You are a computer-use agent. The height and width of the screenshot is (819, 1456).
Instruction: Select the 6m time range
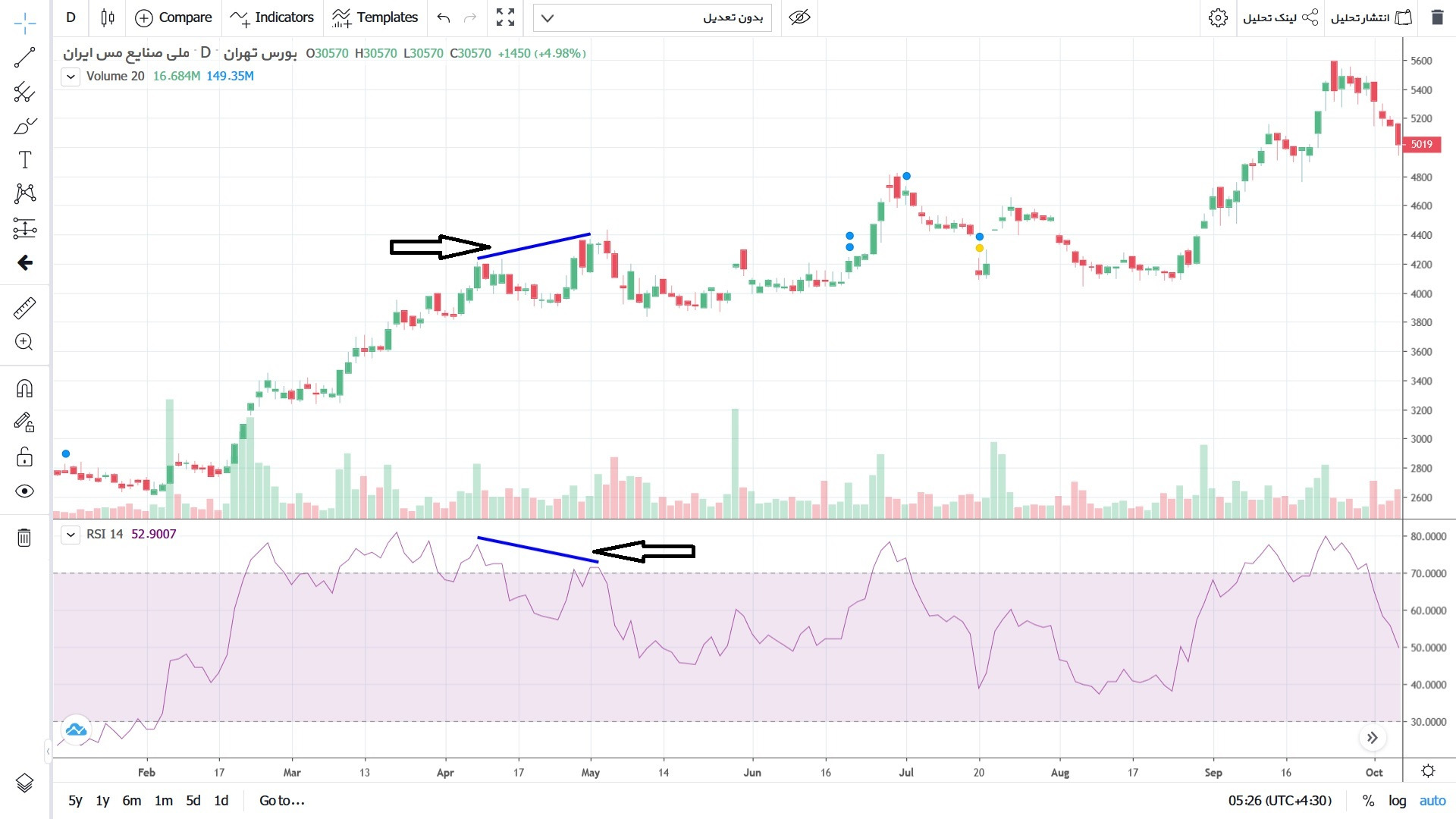click(132, 801)
